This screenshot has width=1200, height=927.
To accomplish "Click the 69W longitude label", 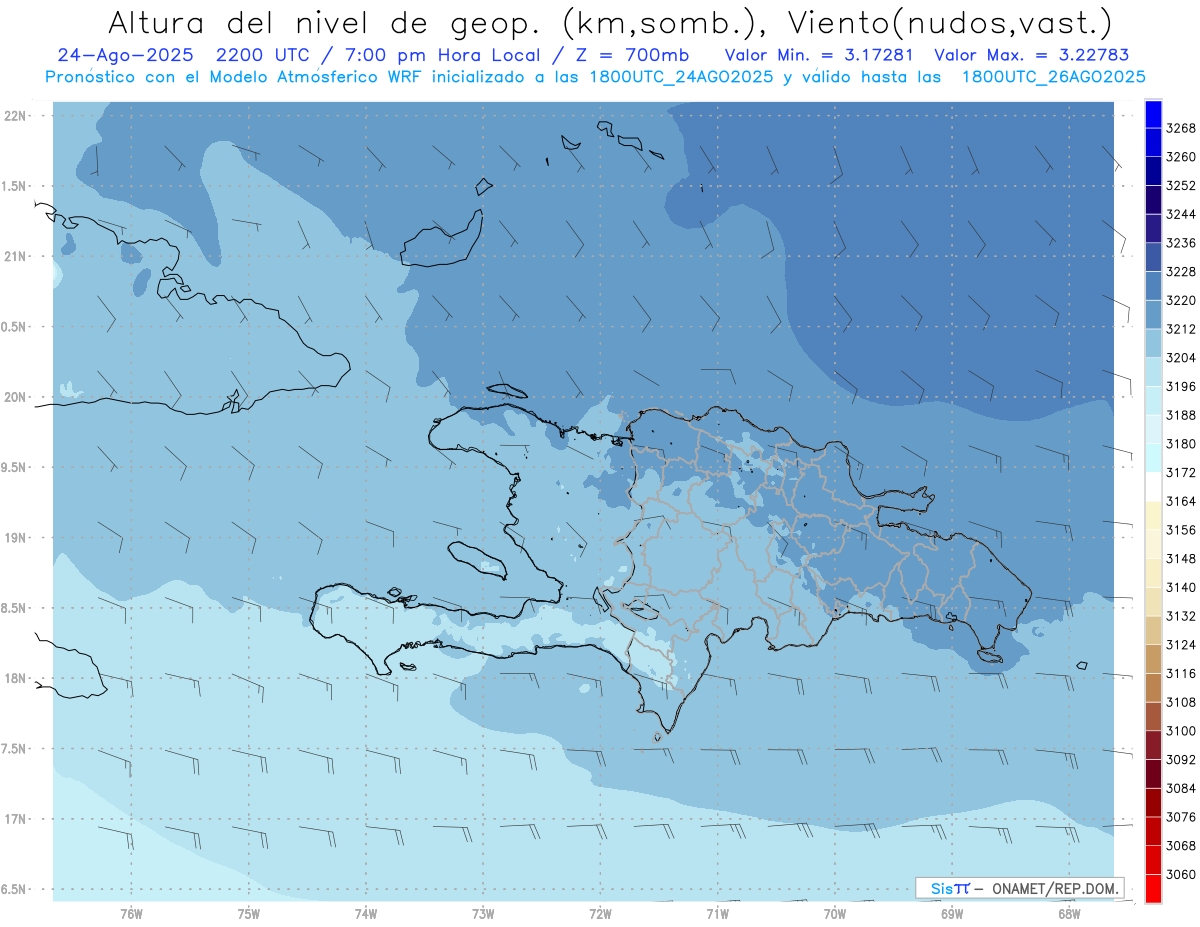I will pyautogui.click(x=952, y=913).
